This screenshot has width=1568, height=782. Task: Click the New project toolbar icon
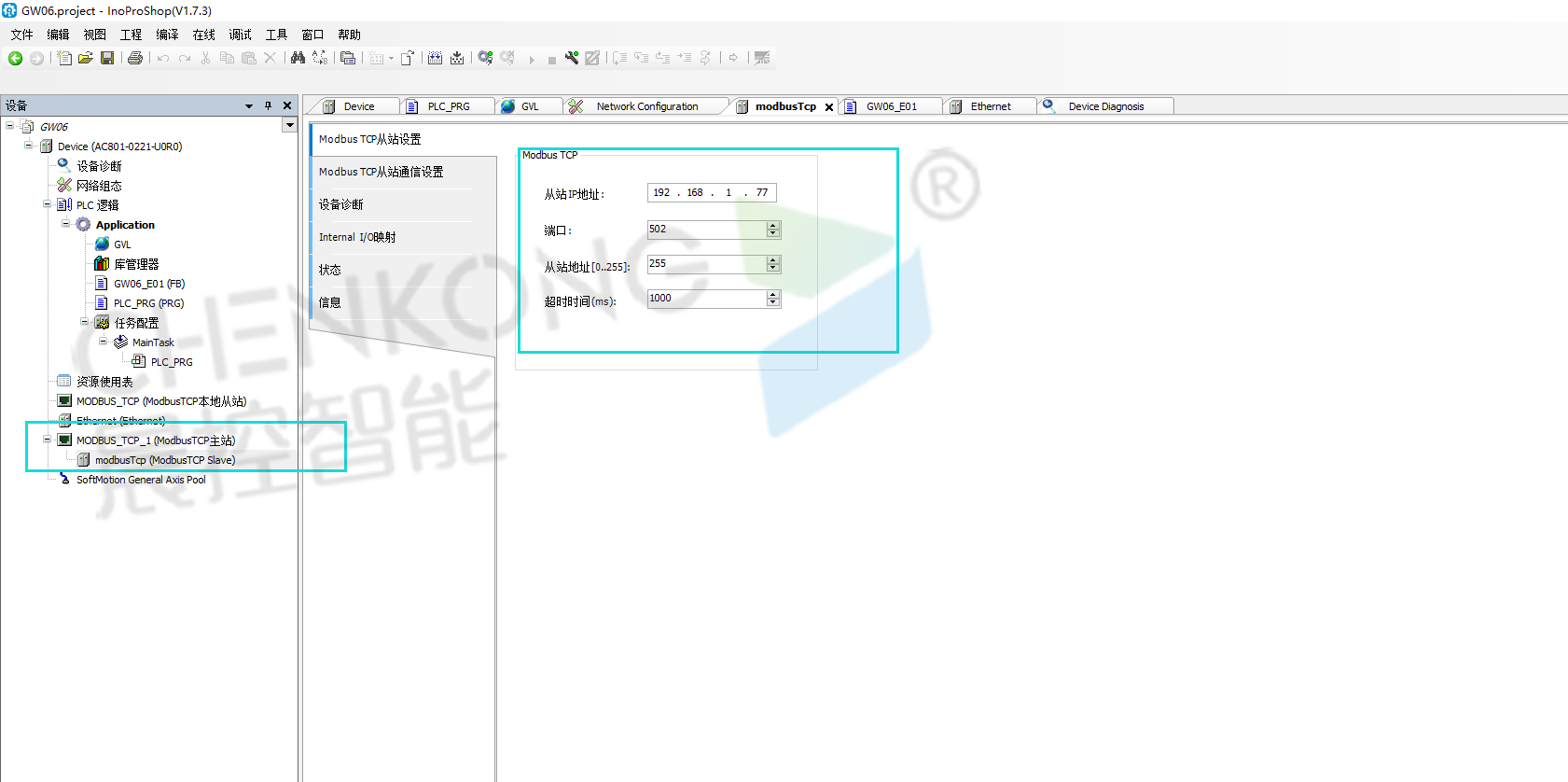64,58
